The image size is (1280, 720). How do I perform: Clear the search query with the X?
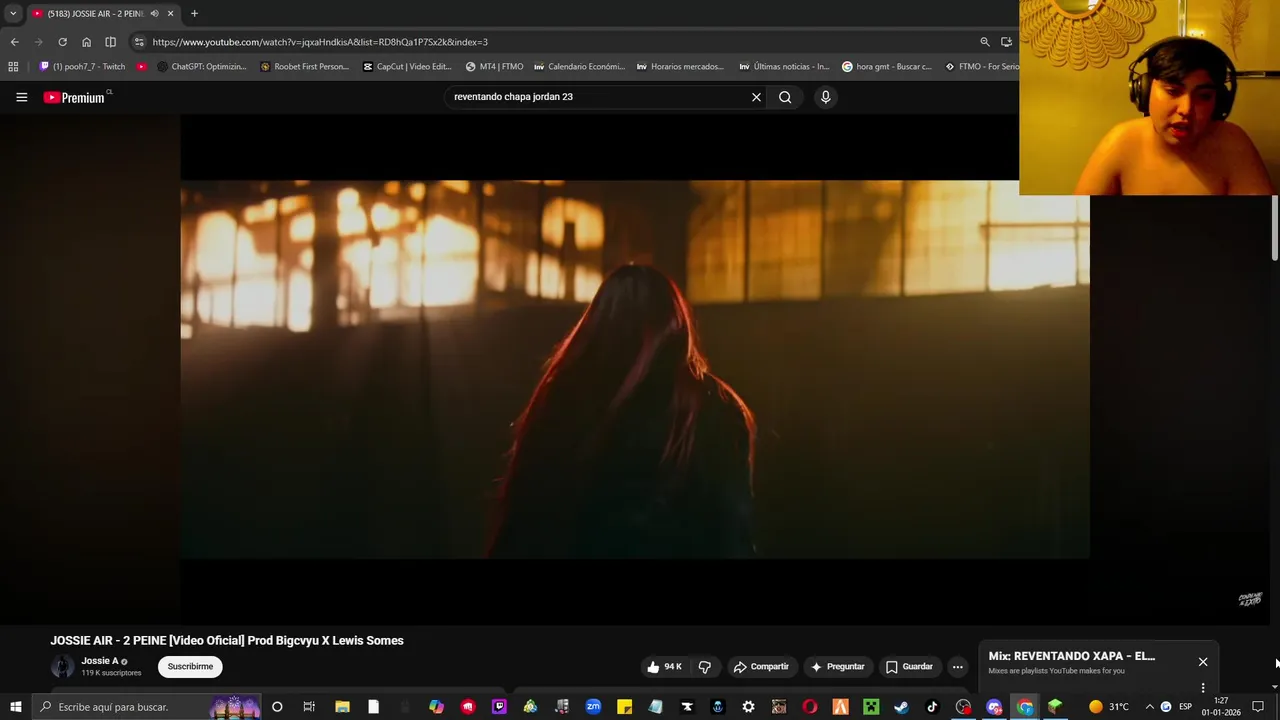click(x=756, y=97)
